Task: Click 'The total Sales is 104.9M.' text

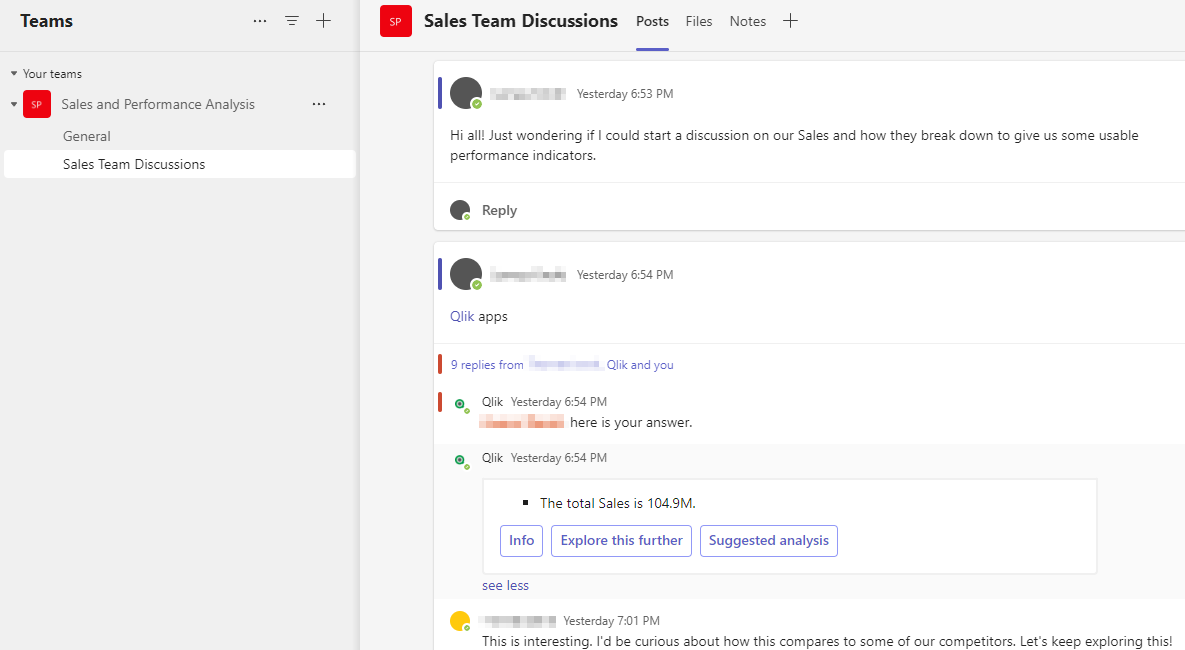Action: [617, 503]
